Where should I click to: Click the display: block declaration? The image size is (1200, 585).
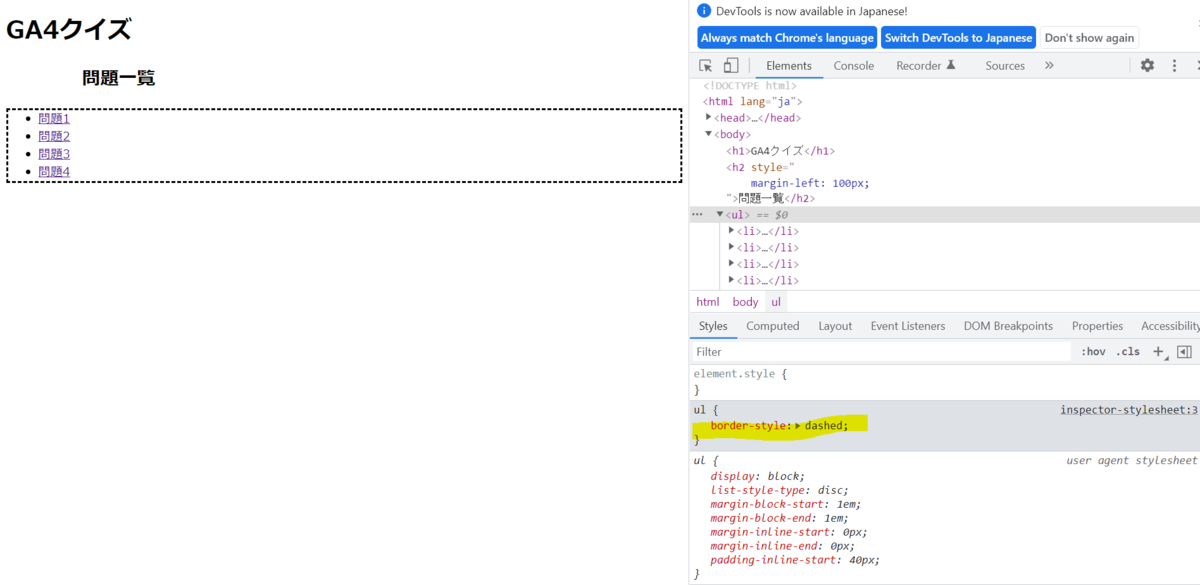[x=757, y=476]
